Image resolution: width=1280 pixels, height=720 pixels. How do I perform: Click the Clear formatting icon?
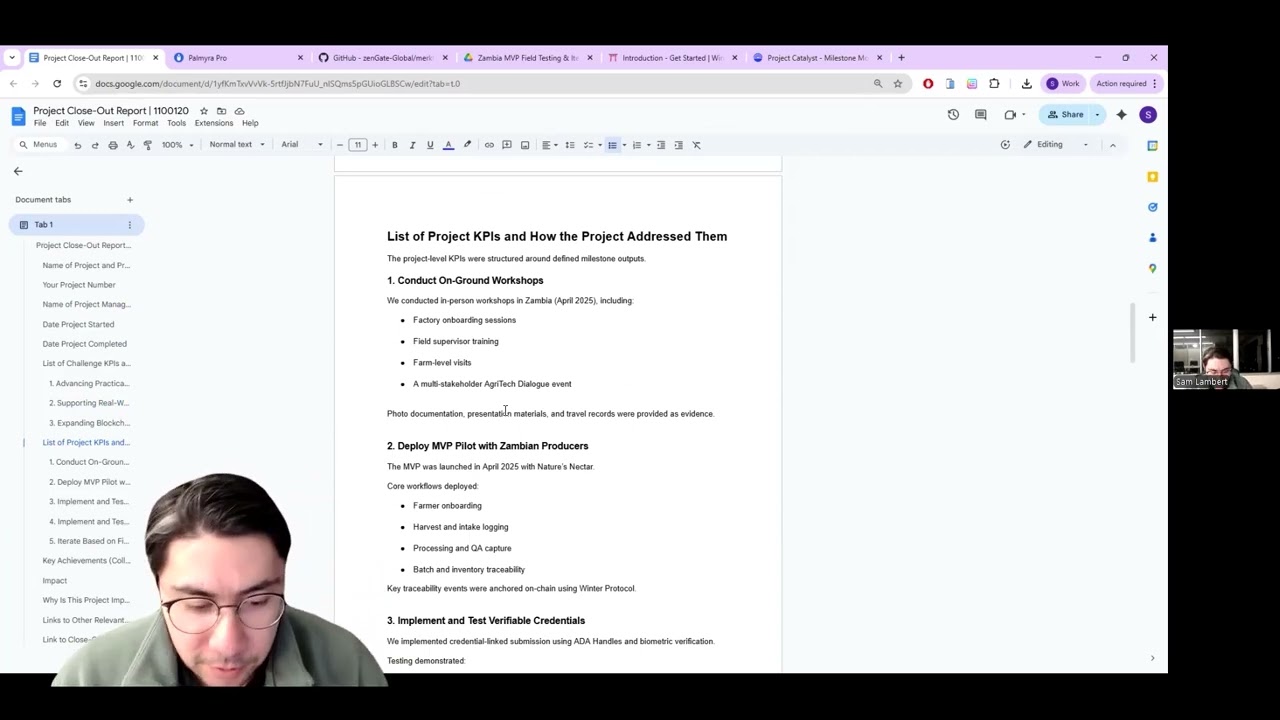tap(697, 145)
